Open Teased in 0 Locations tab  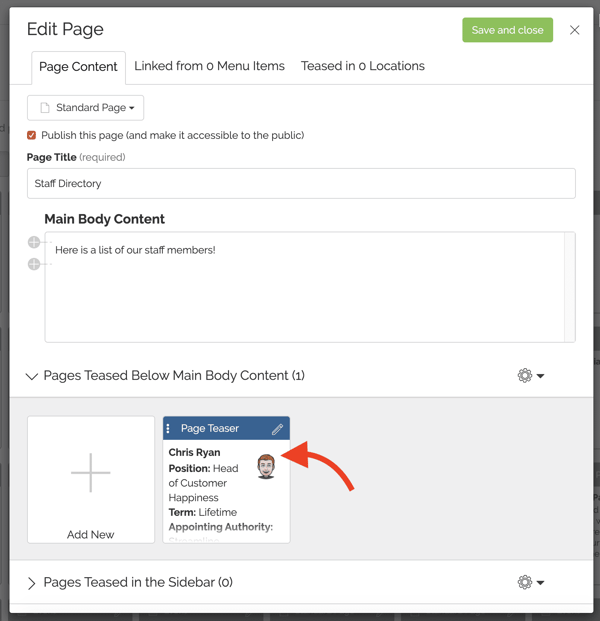pyautogui.click(x=362, y=66)
